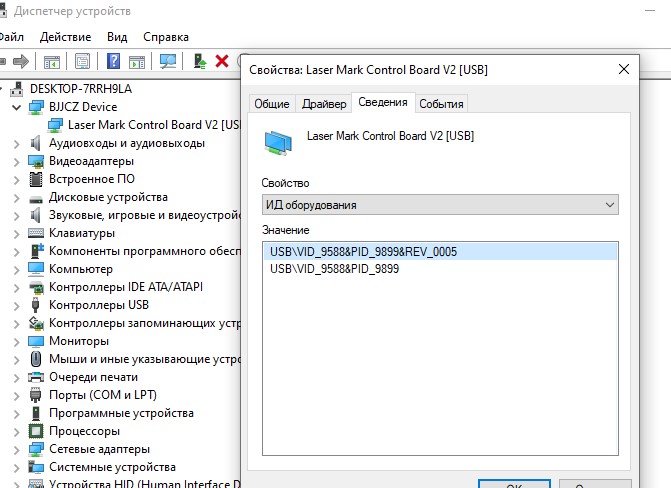Click the Встроенное ПО firmware chip icon

click(36, 179)
